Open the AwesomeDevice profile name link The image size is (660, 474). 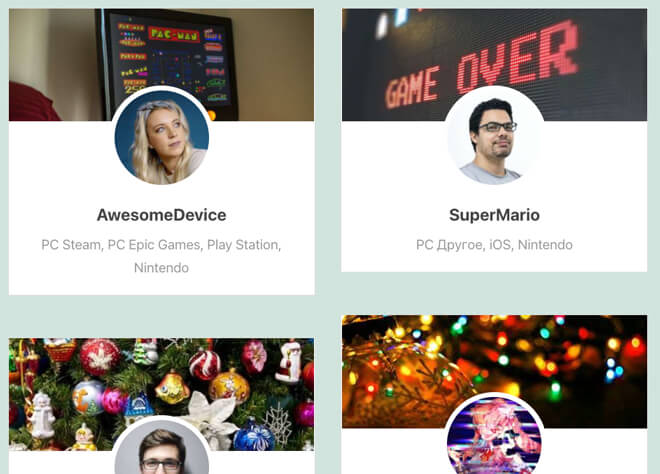coord(162,215)
